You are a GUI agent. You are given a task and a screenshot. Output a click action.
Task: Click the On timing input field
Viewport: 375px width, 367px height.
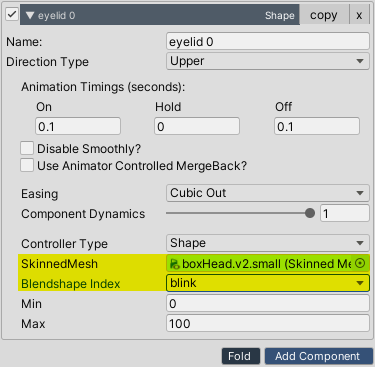78,126
